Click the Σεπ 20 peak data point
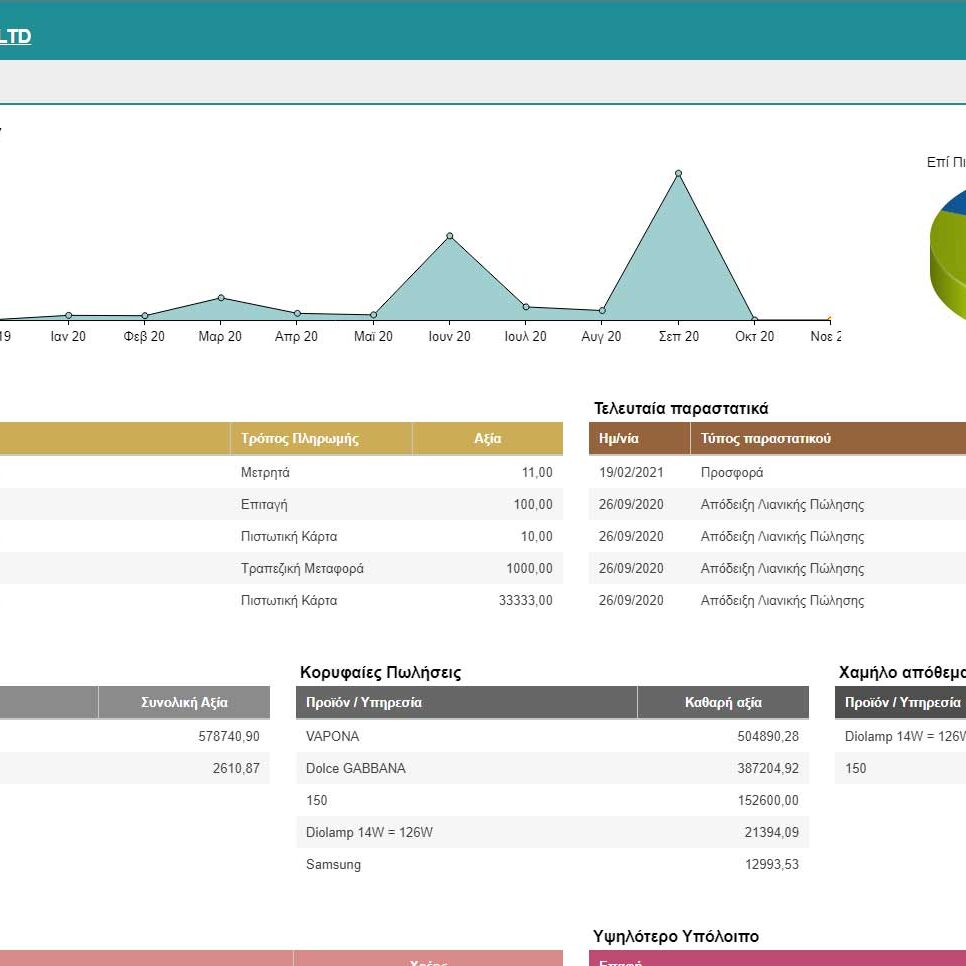The image size is (966, 966). pyautogui.click(x=678, y=173)
